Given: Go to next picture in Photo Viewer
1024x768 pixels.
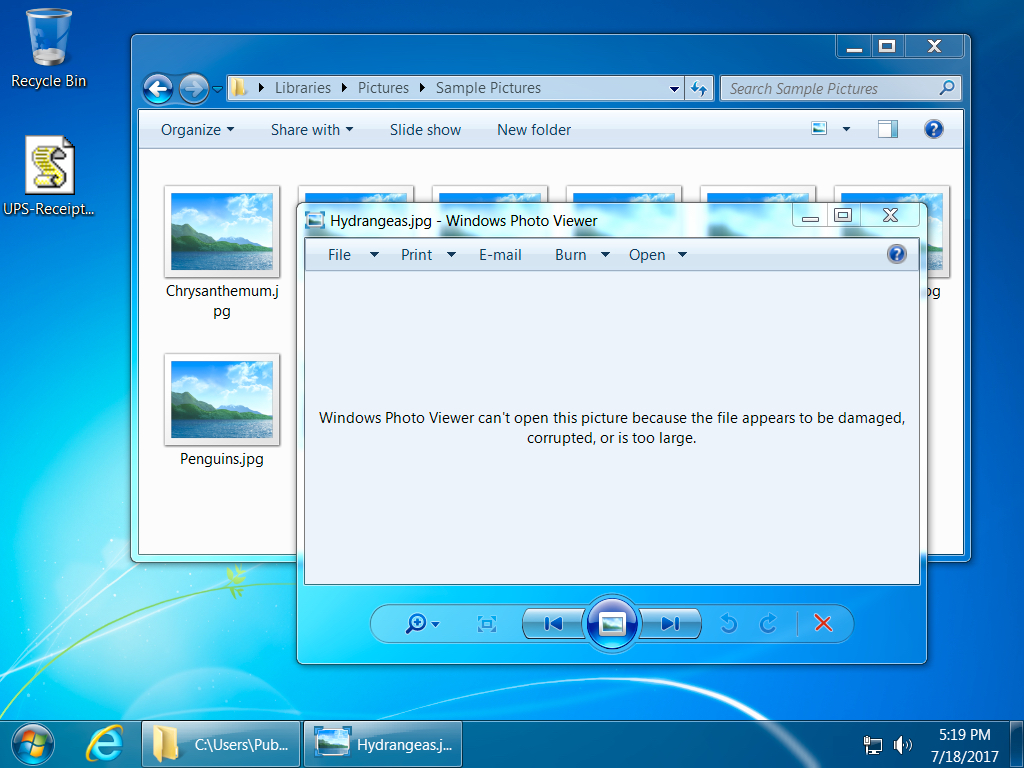Looking at the screenshot, I should click(x=670, y=624).
